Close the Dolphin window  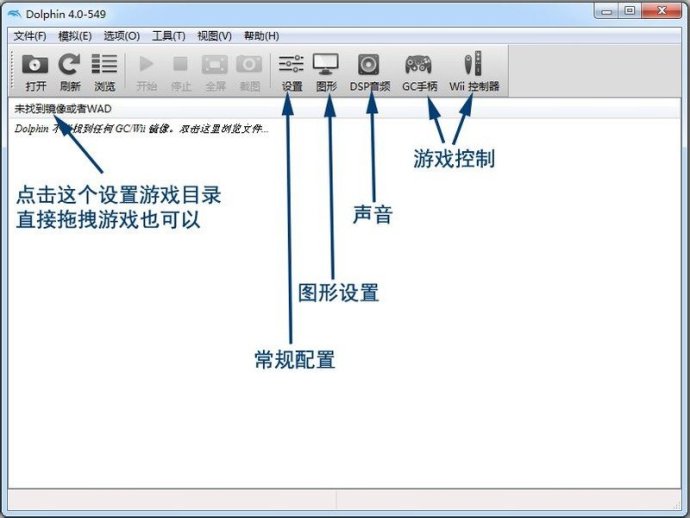[x=661, y=11]
